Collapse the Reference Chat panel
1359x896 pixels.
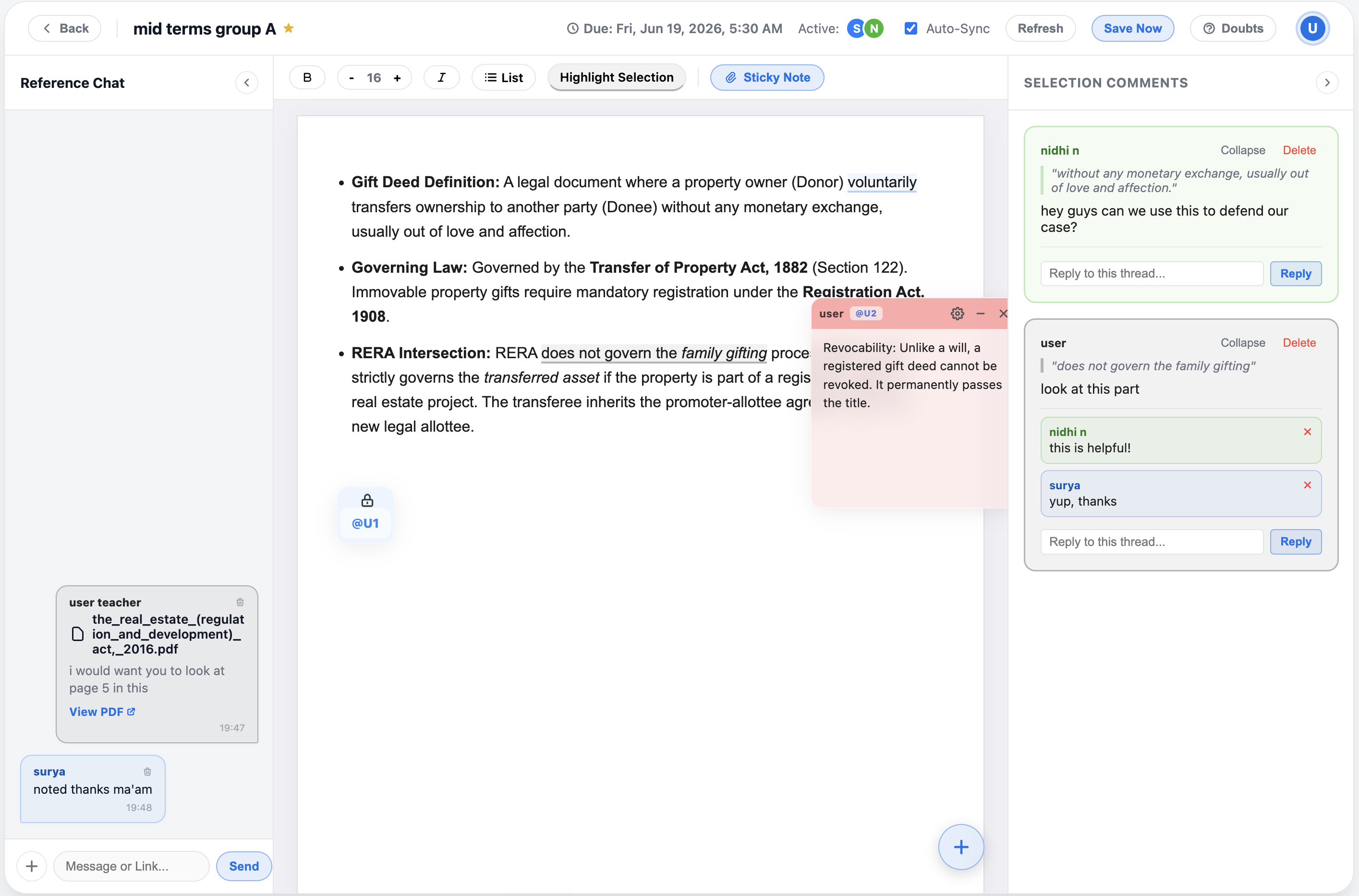click(246, 83)
